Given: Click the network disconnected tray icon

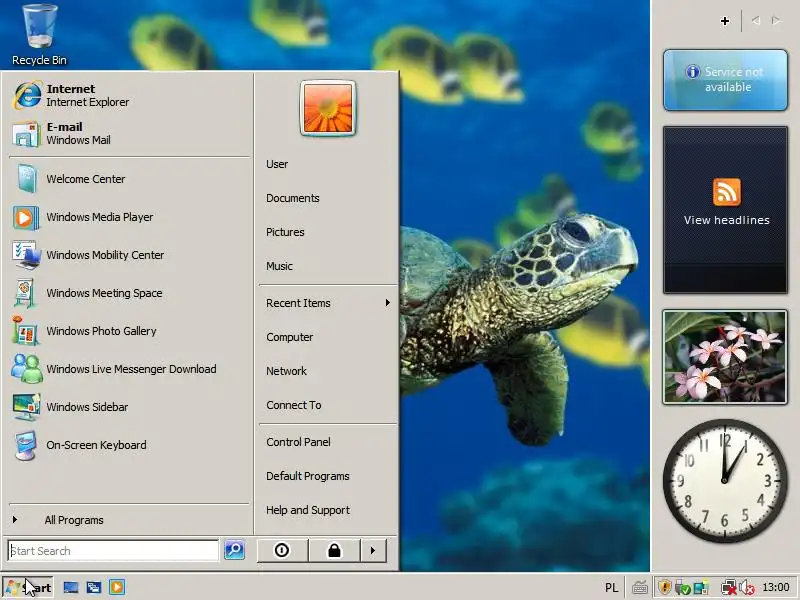Looking at the screenshot, I should click(729, 588).
